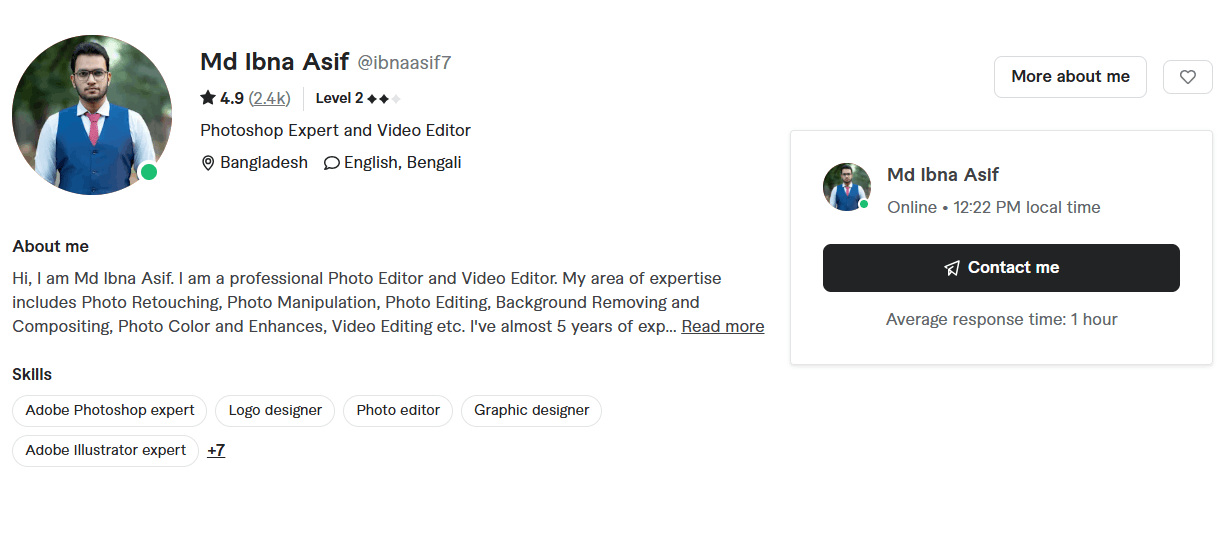
Task: Click the speech bubble languages icon
Action: coord(332,163)
